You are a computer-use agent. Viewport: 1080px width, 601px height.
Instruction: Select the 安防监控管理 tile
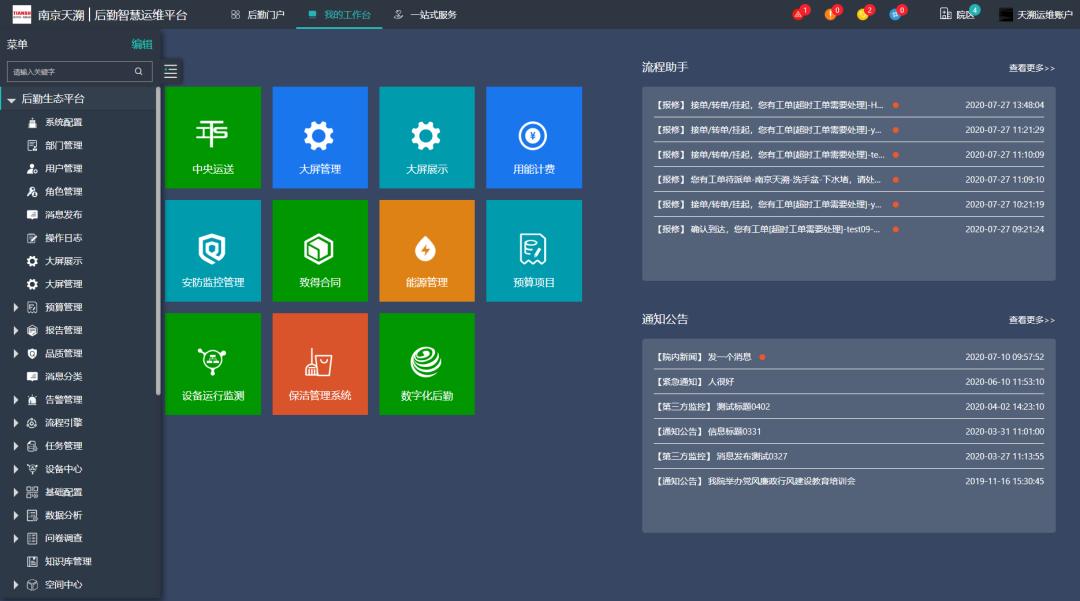pos(212,250)
